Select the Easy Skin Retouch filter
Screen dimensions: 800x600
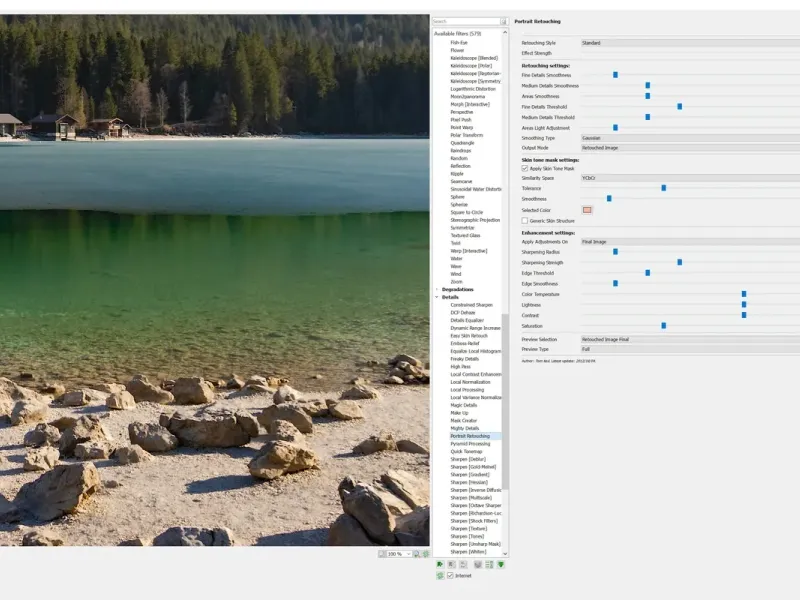(469, 336)
